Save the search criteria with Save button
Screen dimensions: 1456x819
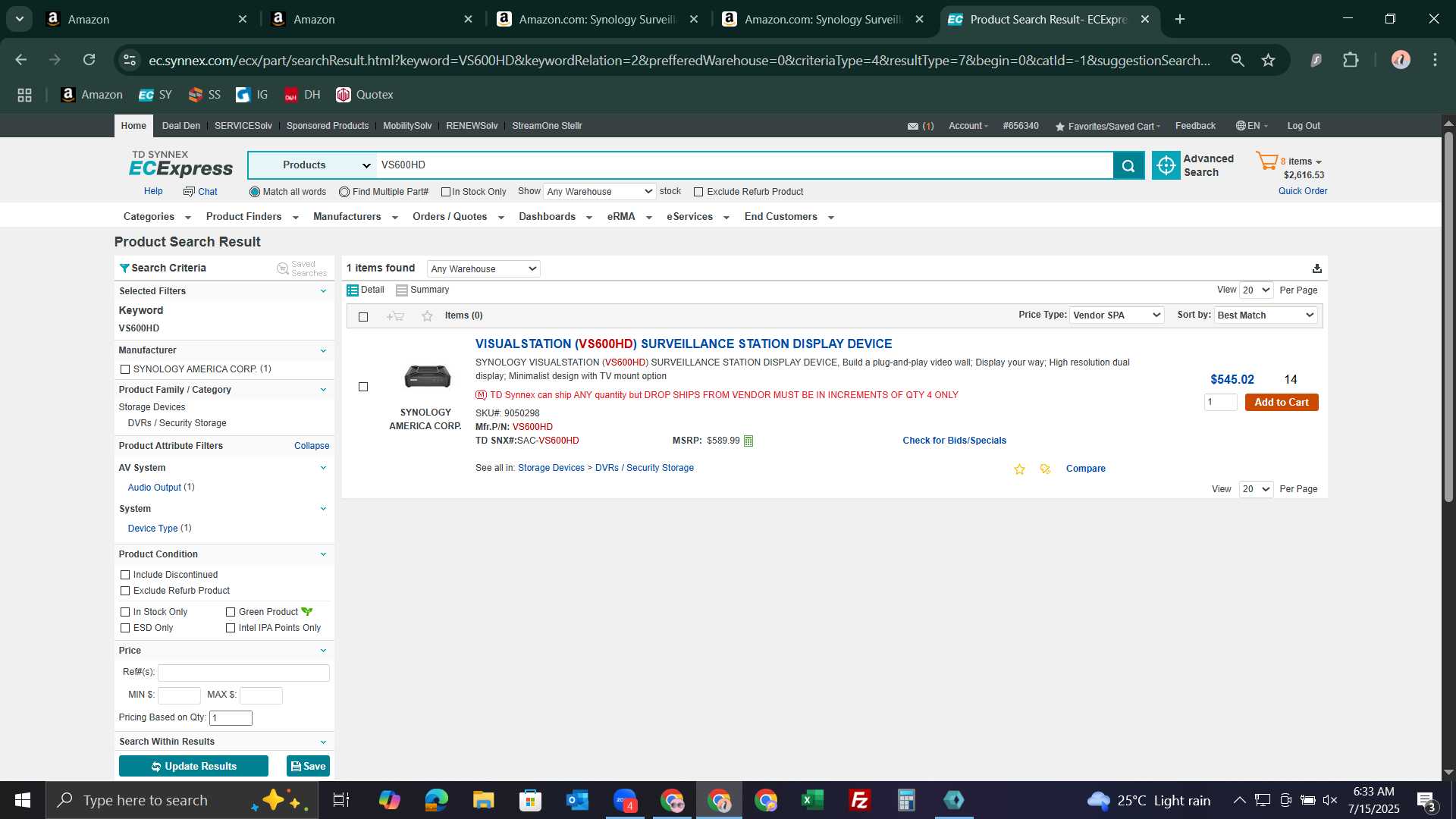[308, 767]
